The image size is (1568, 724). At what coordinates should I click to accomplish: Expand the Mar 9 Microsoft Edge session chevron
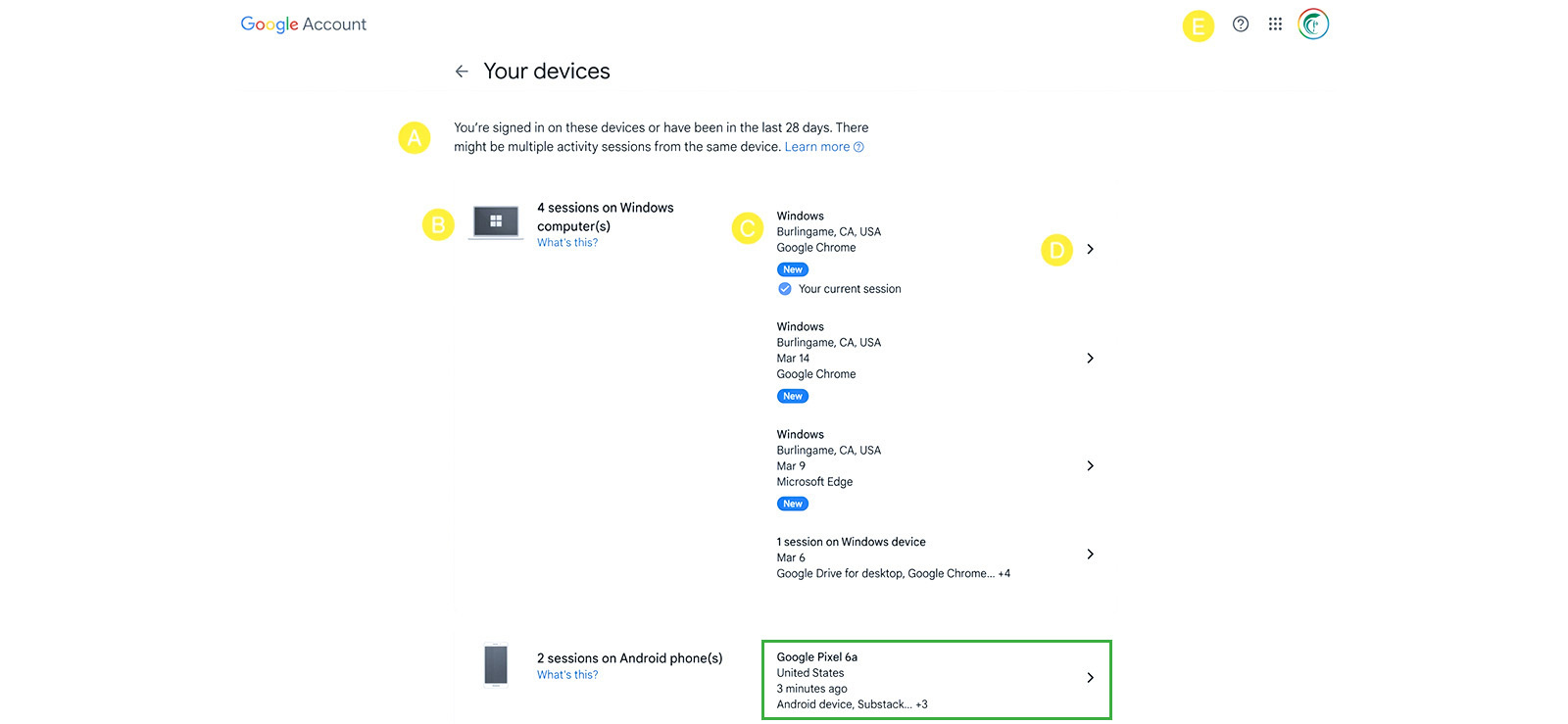1090,466
